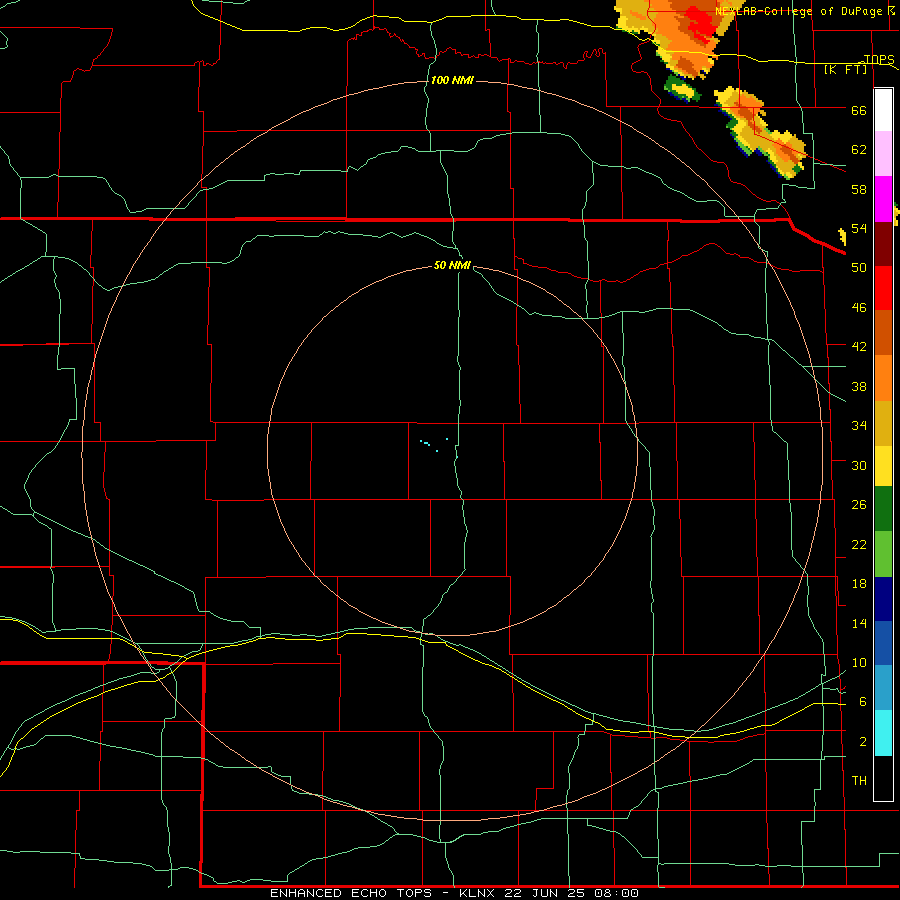This screenshot has width=900, height=900.
Task: Click the legend value '58'
Action: point(859,189)
